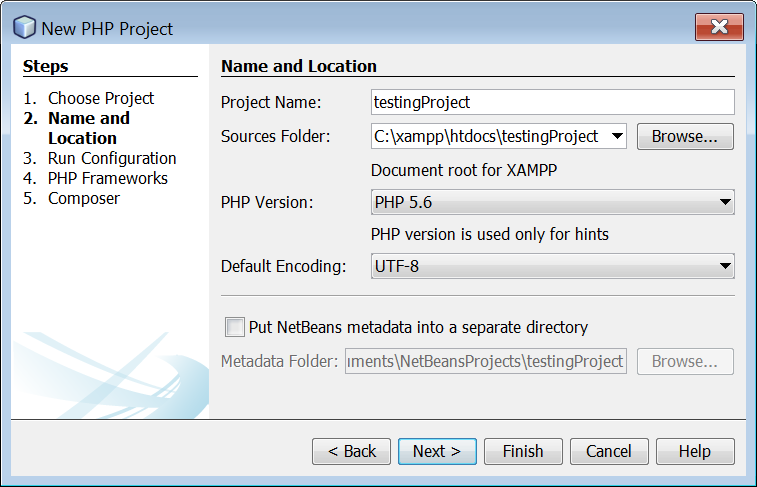Screen dimensions: 757x487
Task: Click the Finish button
Action: click(523, 451)
